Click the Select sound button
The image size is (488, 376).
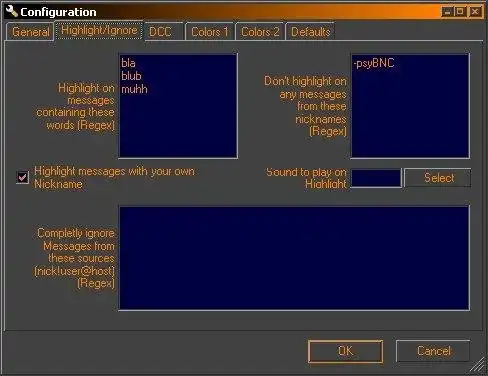(x=438, y=178)
